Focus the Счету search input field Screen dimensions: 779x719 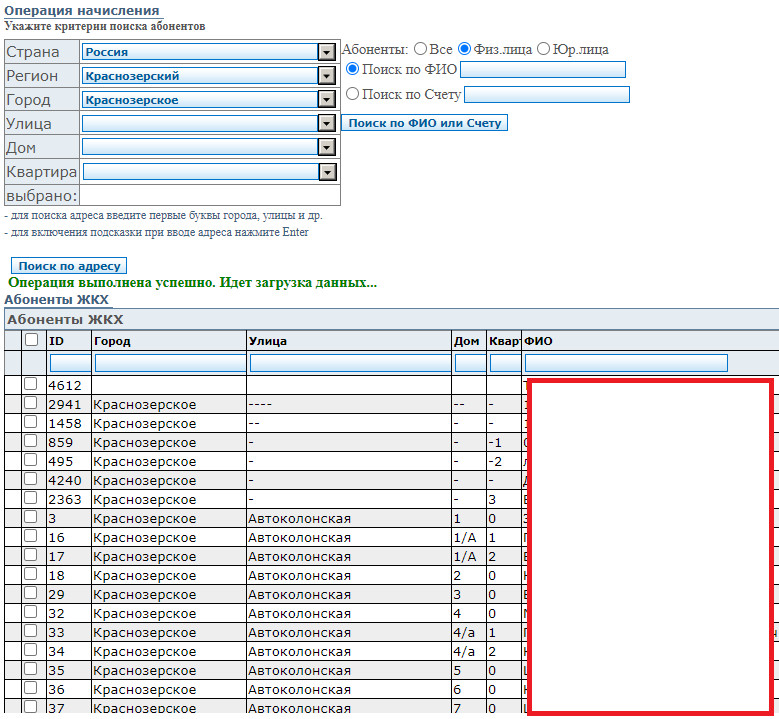(x=546, y=95)
